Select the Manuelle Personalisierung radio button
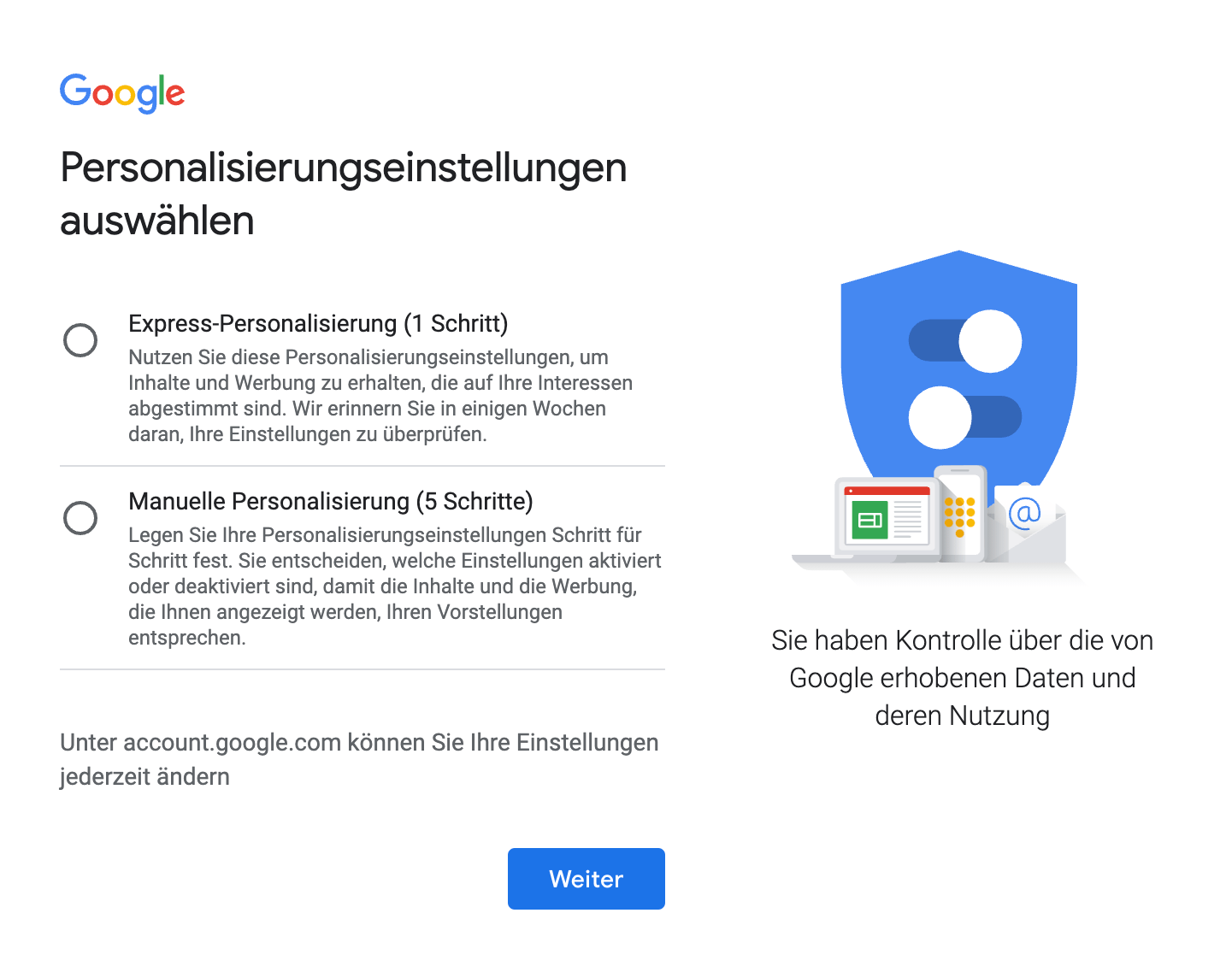The image size is (1232, 972). (x=80, y=518)
